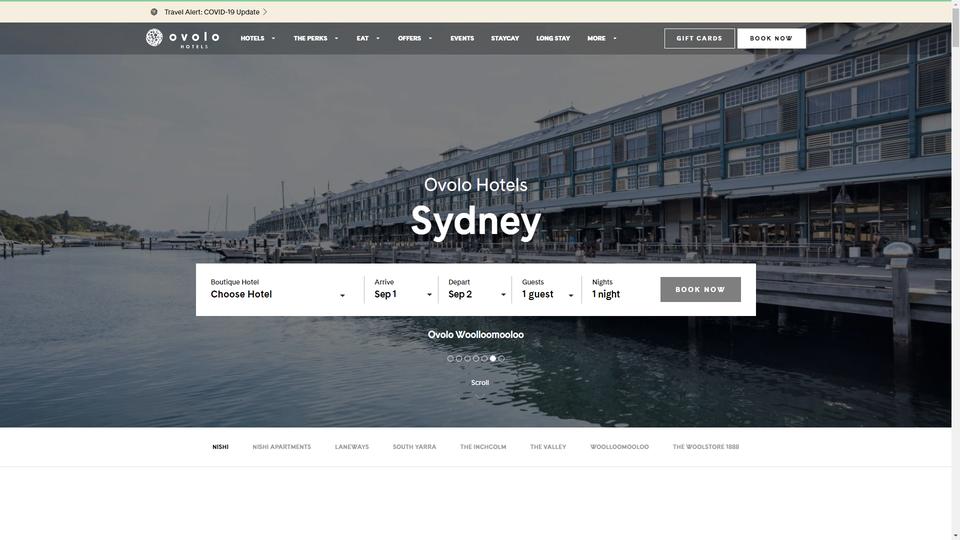Click the scrollbar up arrow

pos(956,4)
